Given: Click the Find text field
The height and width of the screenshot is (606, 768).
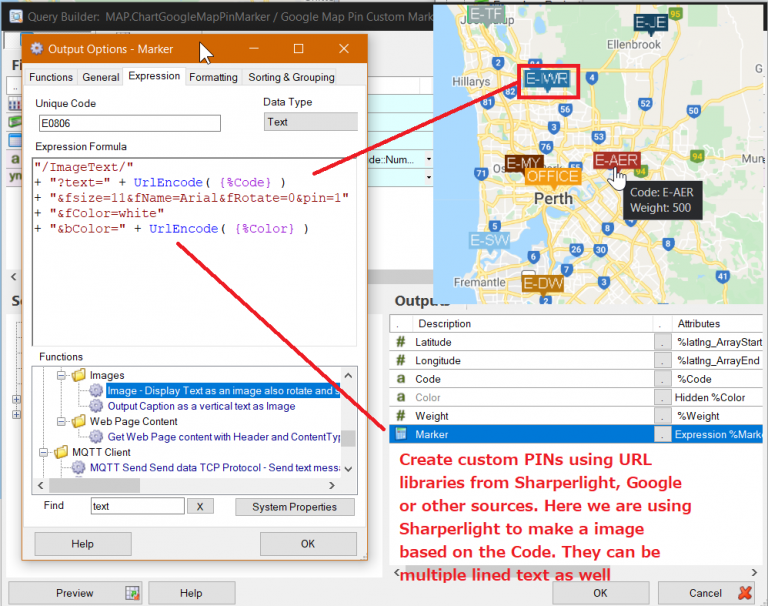Looking at the screenshot, I should (138, 506).
